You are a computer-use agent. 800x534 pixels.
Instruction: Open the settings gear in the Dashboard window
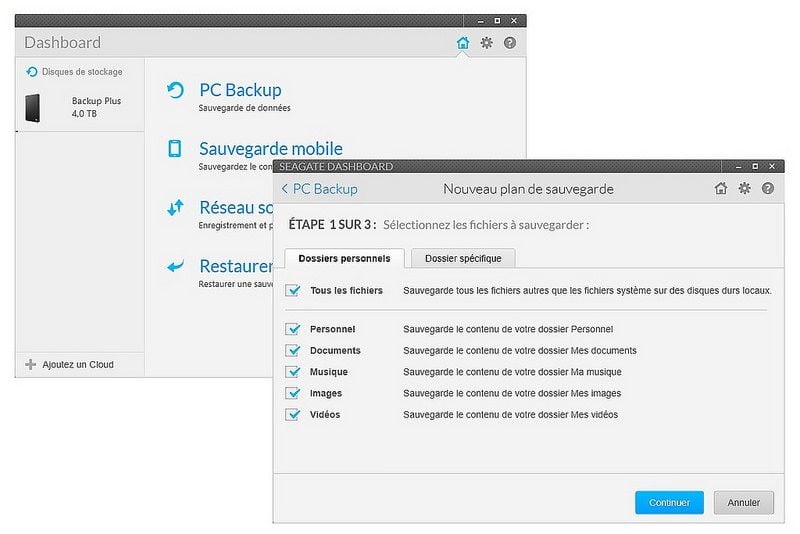[x=487, y=43]
